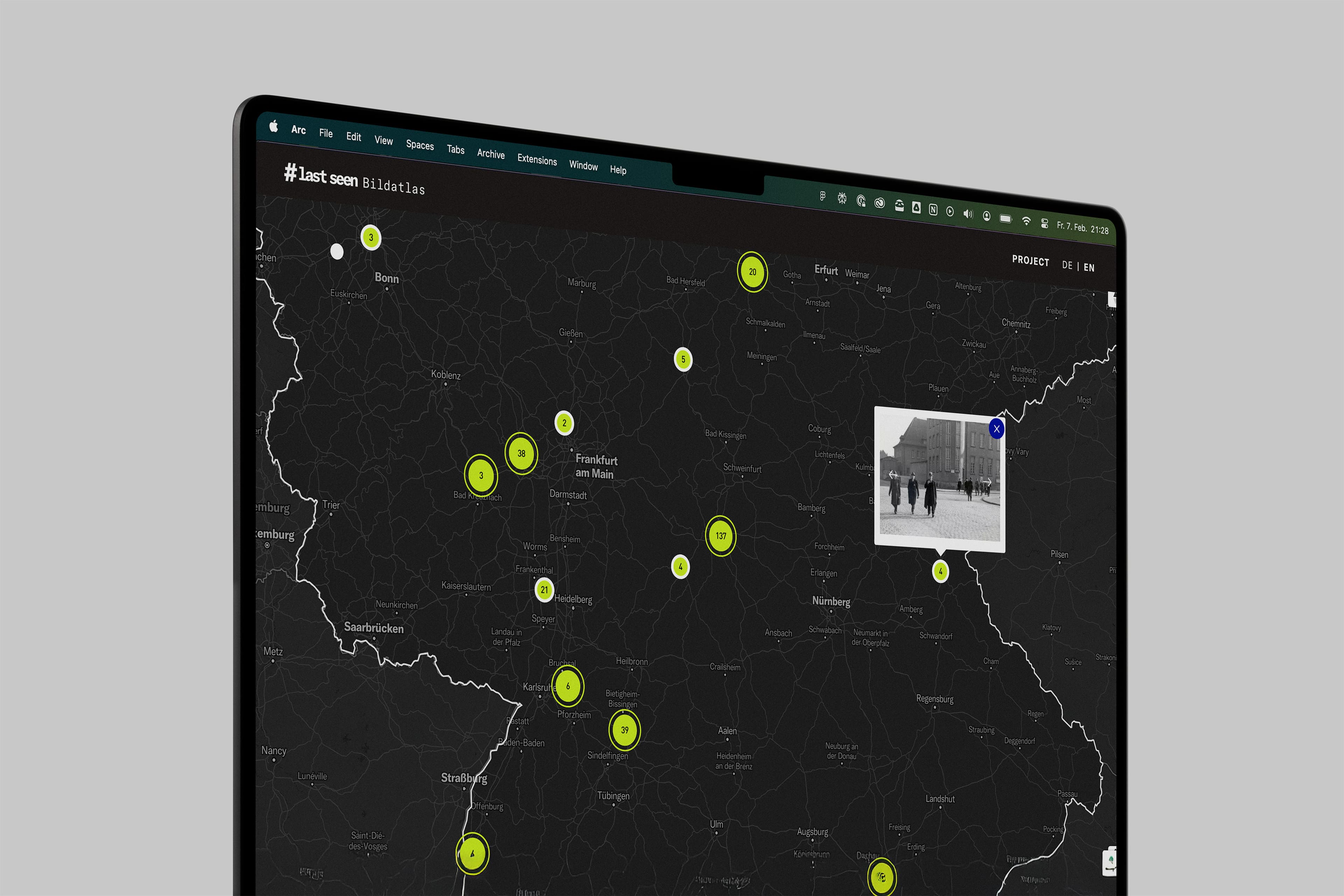Viewport: 1344px width, 896px height.
Task: Open the Creative Cloud menu bar icon
Action: point(880,203)
